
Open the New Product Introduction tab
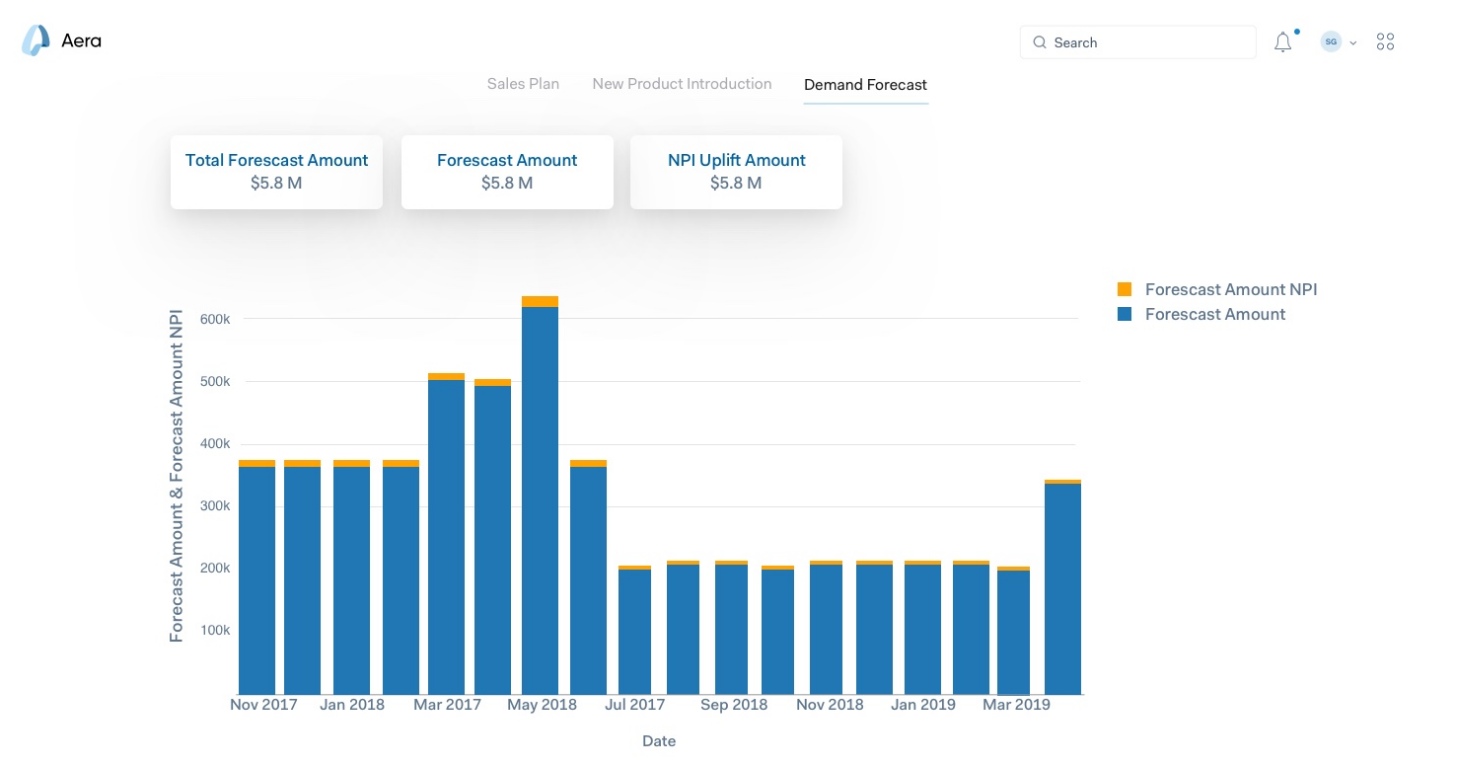[681, 84]
